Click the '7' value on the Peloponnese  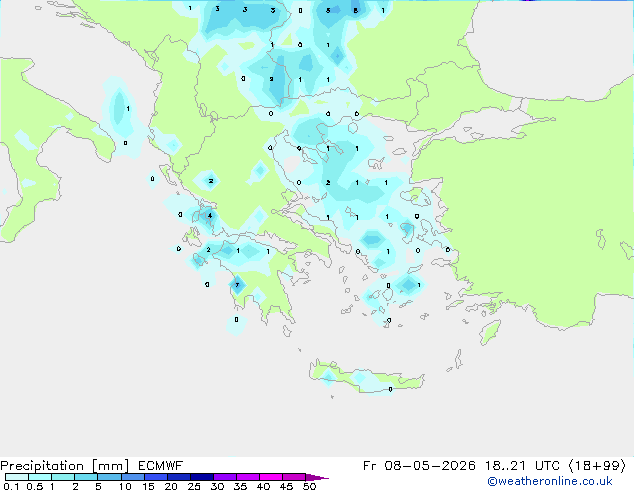coord(237,285)
